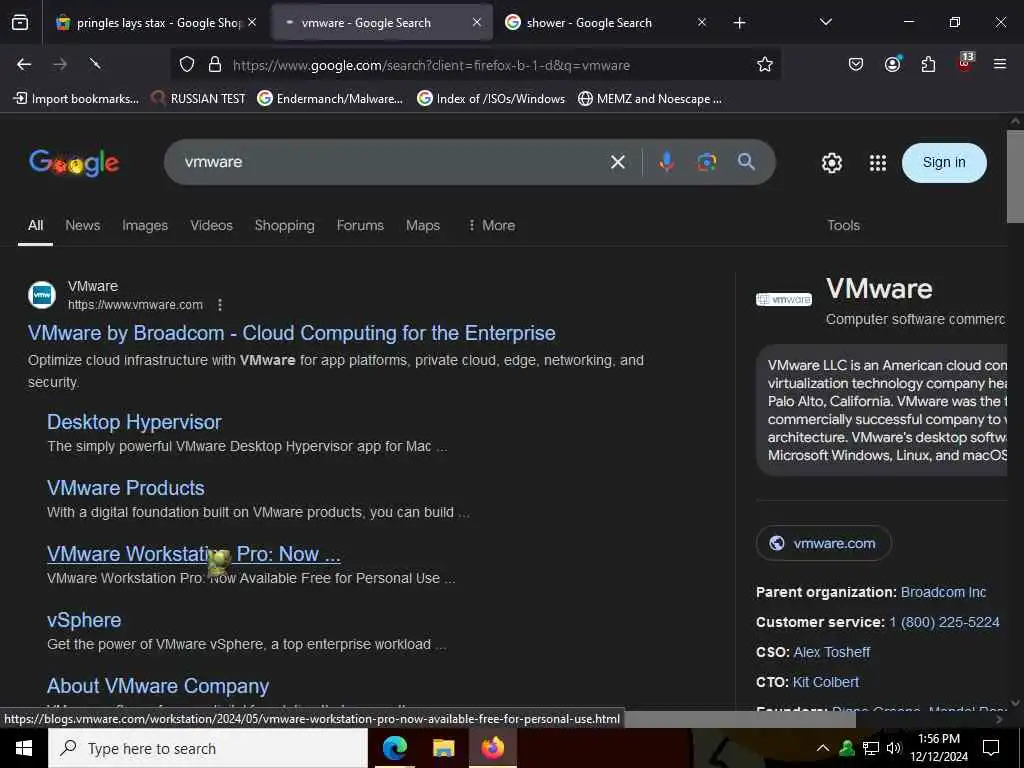This screenshot has height=768, width=1024.
Task: Show hidden system tray icons
Action: click(x=823, y=748)
